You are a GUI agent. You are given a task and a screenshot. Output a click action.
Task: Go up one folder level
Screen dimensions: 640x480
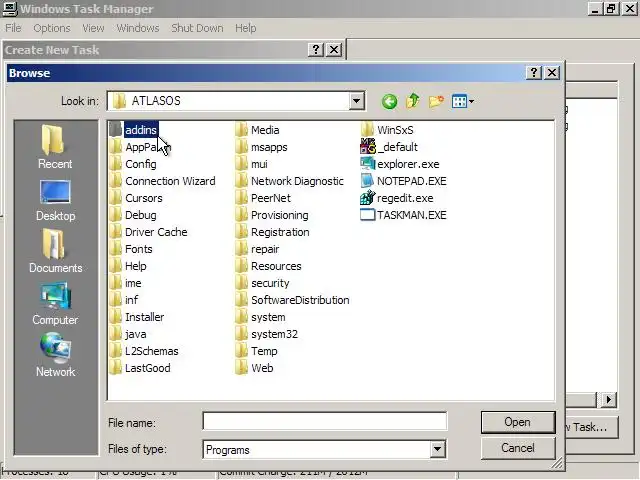click(x=413, y=101)
